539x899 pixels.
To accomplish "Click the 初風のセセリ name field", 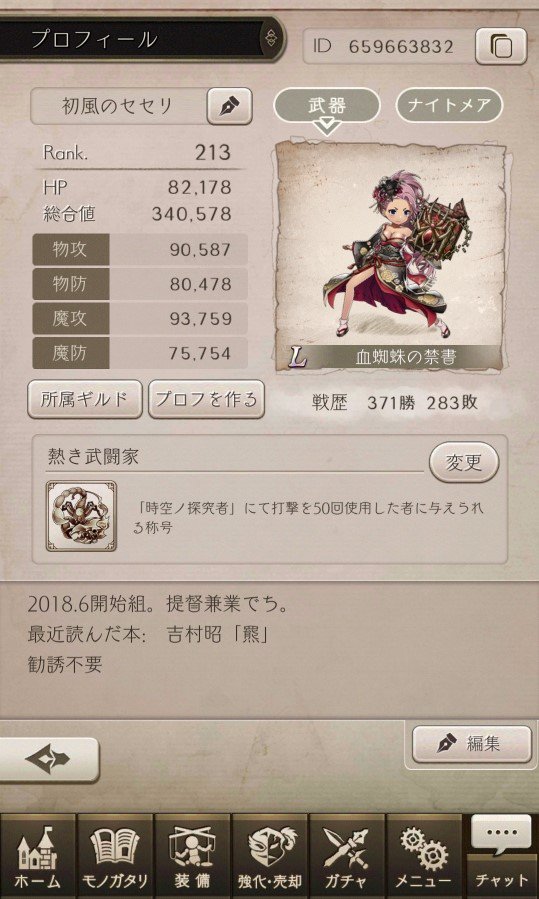I will point(118,106).
